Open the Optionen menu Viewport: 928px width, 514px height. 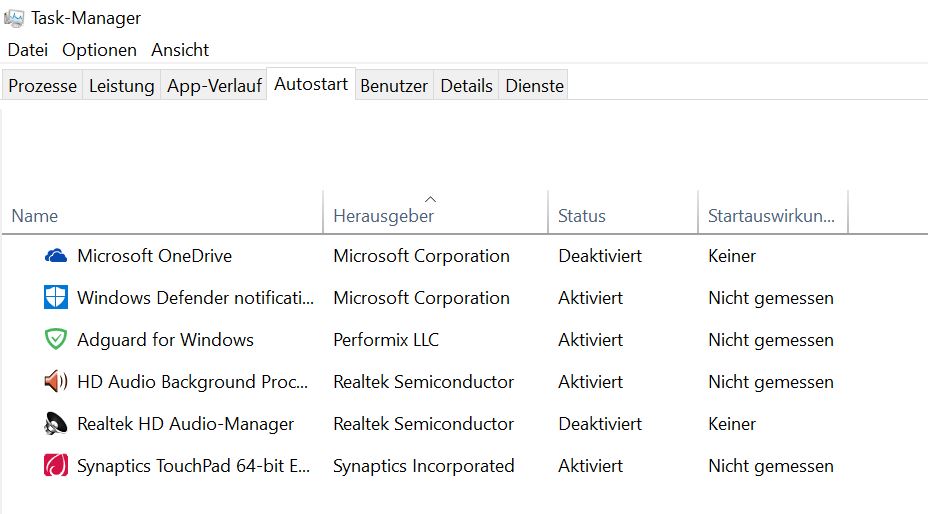99,49
